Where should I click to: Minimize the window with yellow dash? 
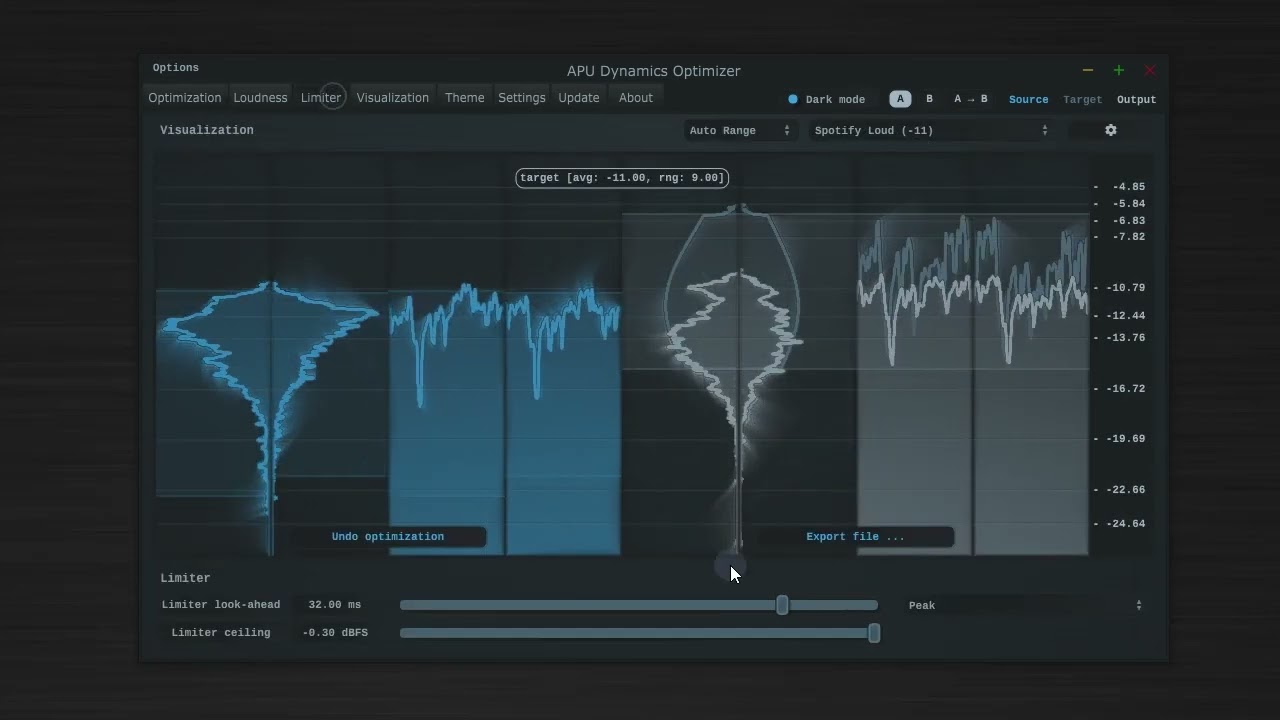pyautogui.click(x=1088, y=70)
